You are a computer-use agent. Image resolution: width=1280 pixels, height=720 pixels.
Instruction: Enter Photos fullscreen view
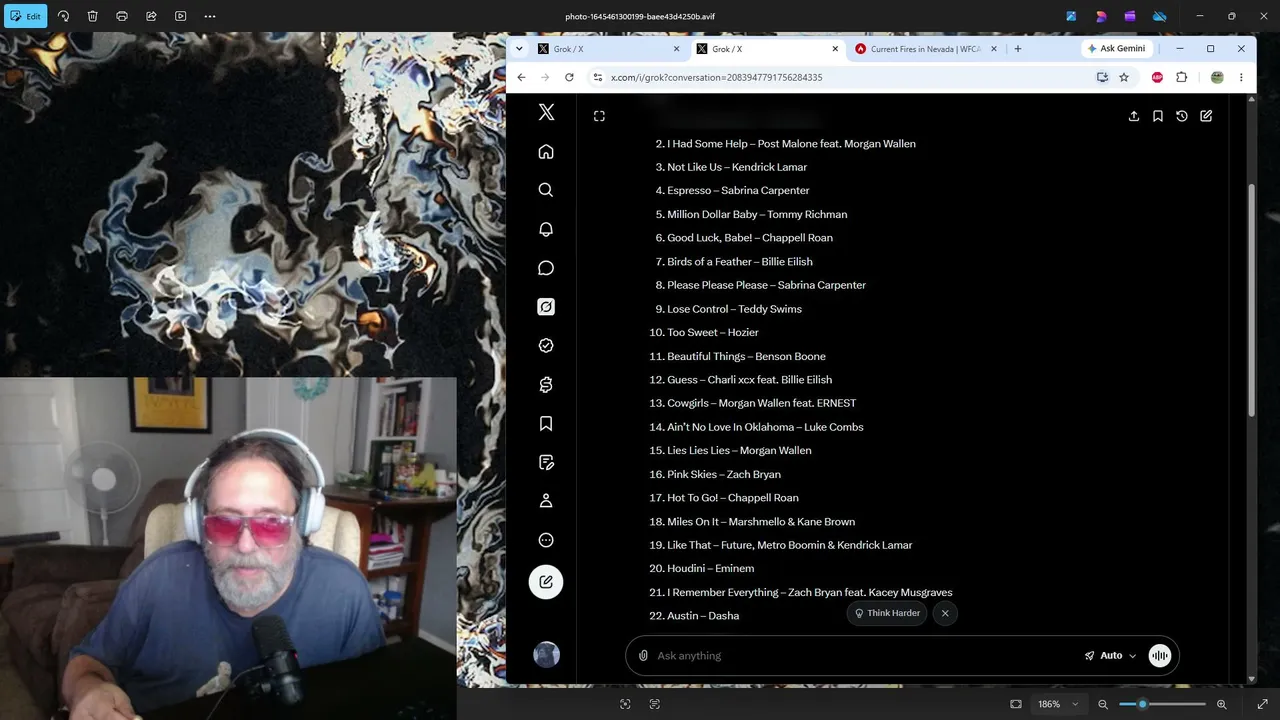click(1262, 704)
